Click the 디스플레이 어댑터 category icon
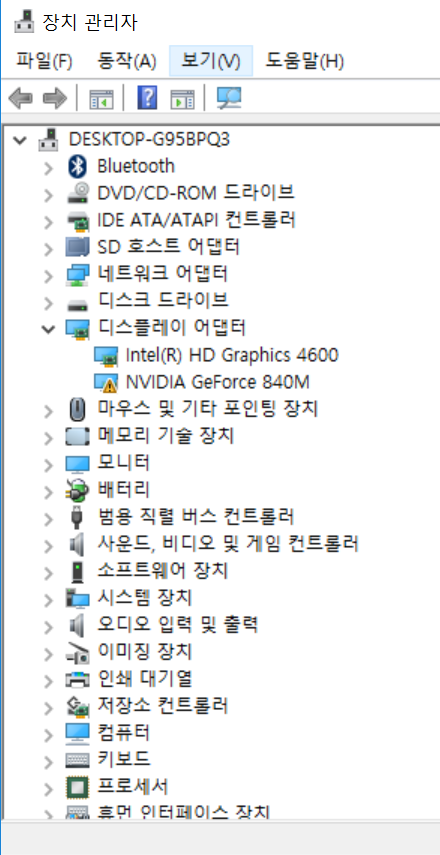The width and height of the screenshot is (440, 855). pos(77,328)
